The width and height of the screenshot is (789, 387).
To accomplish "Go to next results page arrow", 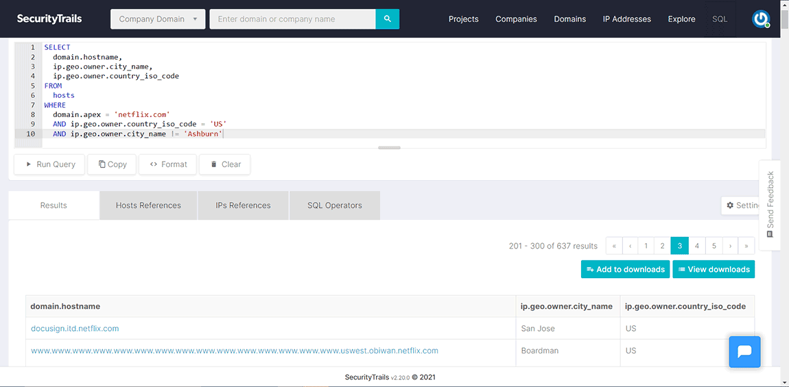I will click(731, 246).
